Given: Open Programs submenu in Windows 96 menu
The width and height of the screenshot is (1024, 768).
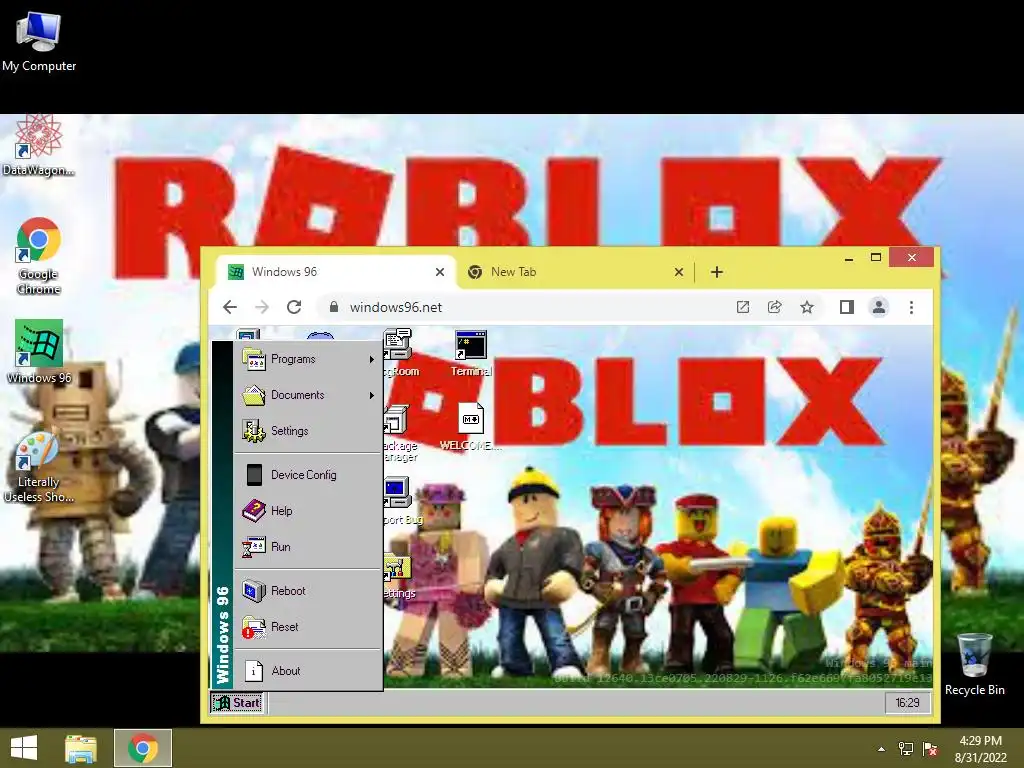Looking at the screenshot, I should coord(308,359).
